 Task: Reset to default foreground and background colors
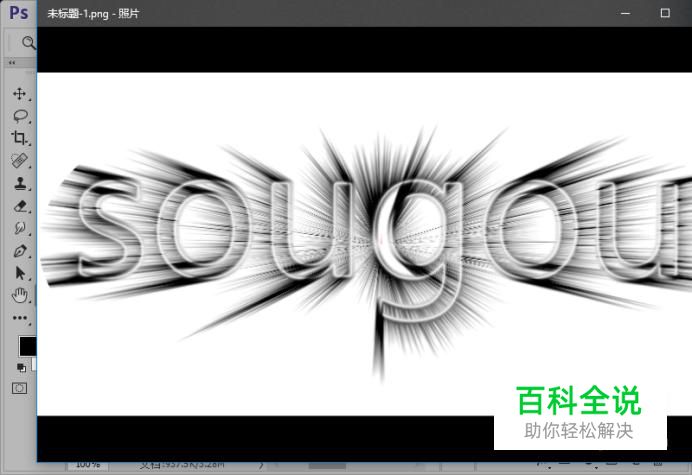point(21,367)
